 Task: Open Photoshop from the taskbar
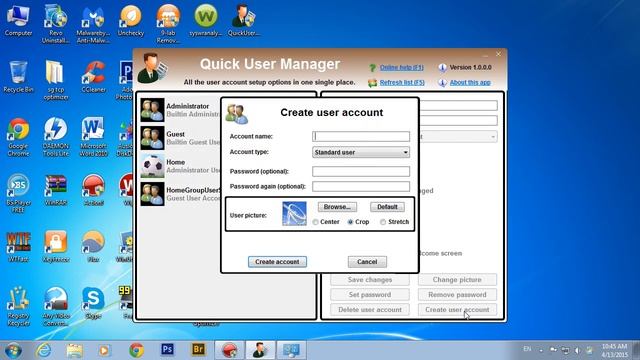[x=167, y=350]
